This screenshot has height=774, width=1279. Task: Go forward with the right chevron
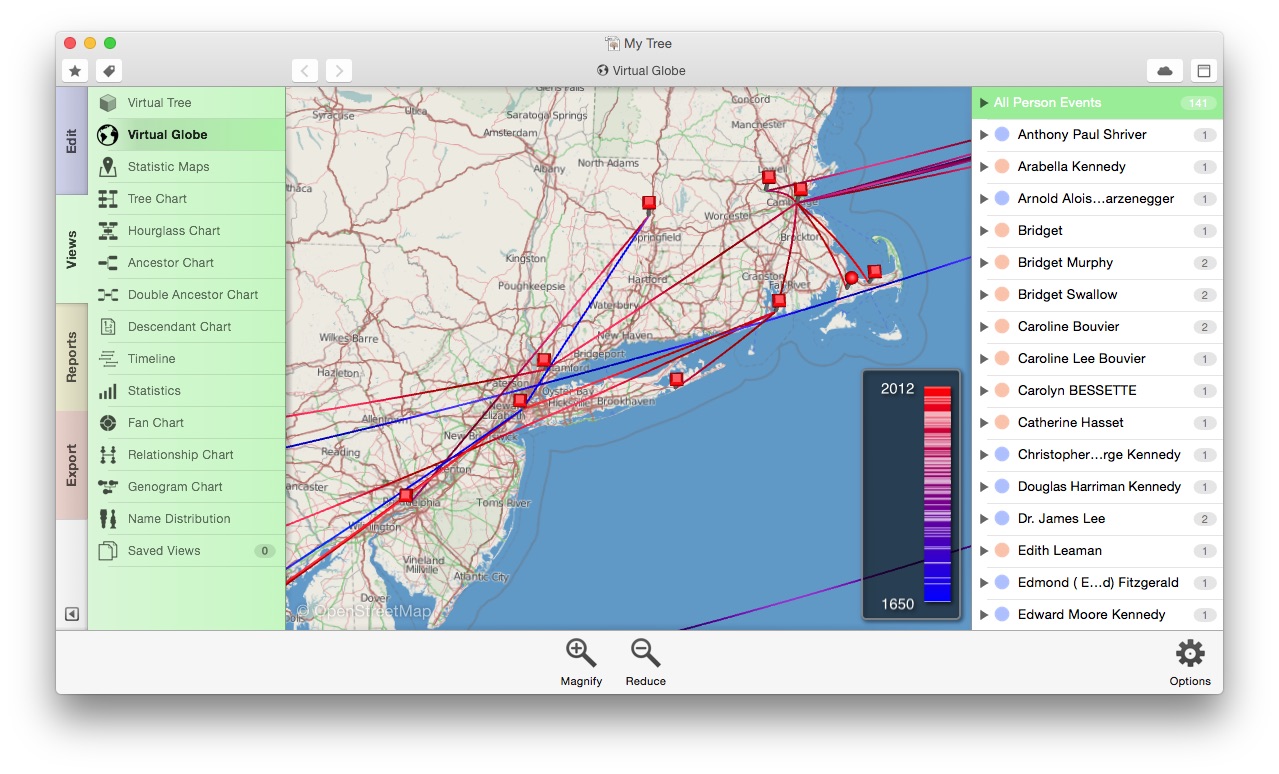click(339, 71)
